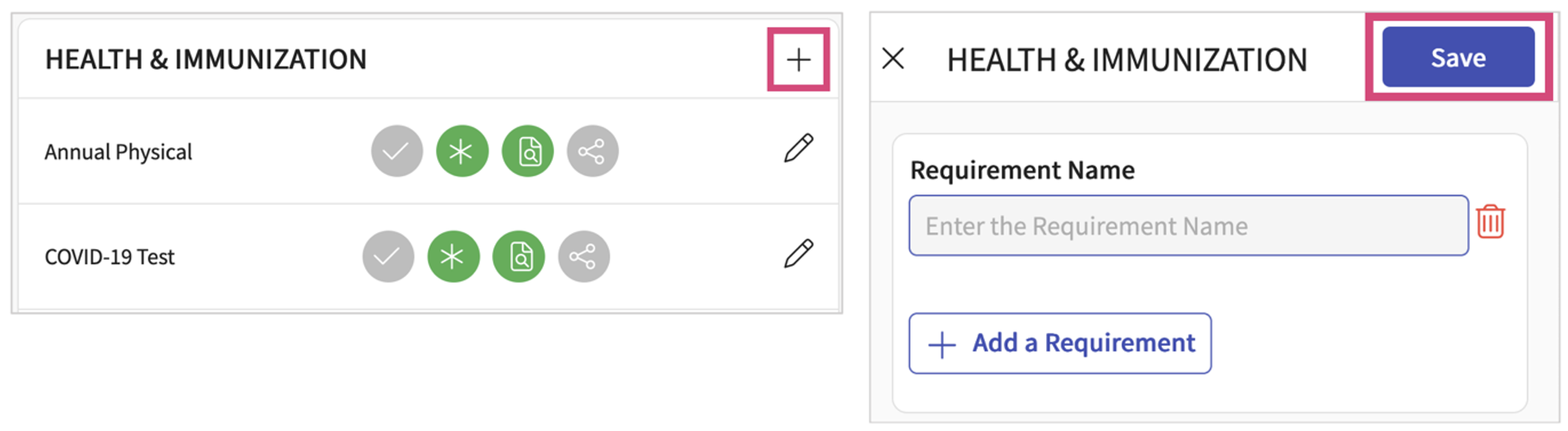Close the Health & Immunization edit panel
Image resolution: width=1568 pixels, height=431 pixels.
pyautogui.click(x=893, y=58)
